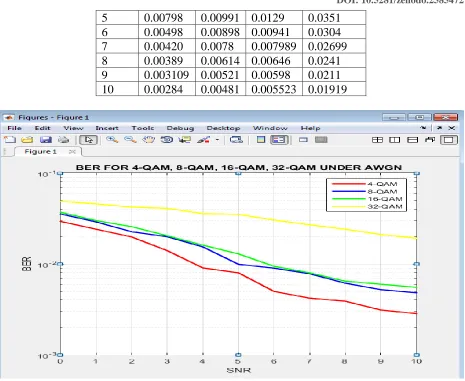
Task: Click the table cell 0.003109
Action: tap(166, 75)
